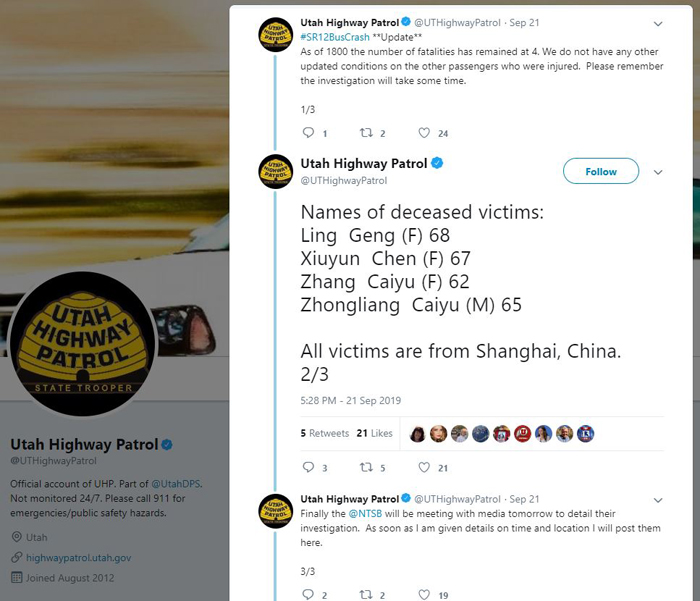Open the large Utah Highway Patrol profile picture
700x601 pixels.
coord(83,344)
